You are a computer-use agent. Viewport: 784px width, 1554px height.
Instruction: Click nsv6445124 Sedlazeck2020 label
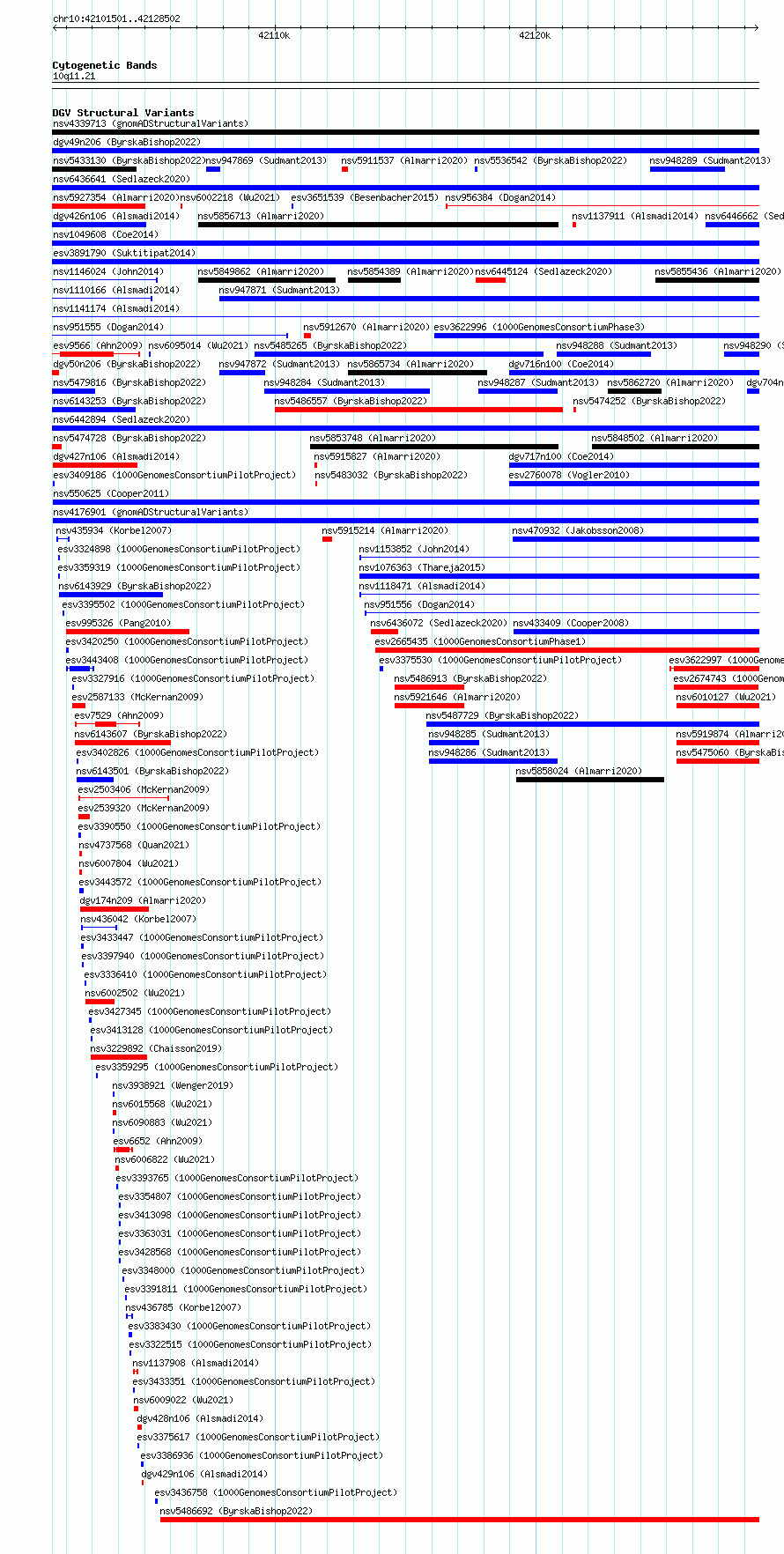tap(544, 271)
